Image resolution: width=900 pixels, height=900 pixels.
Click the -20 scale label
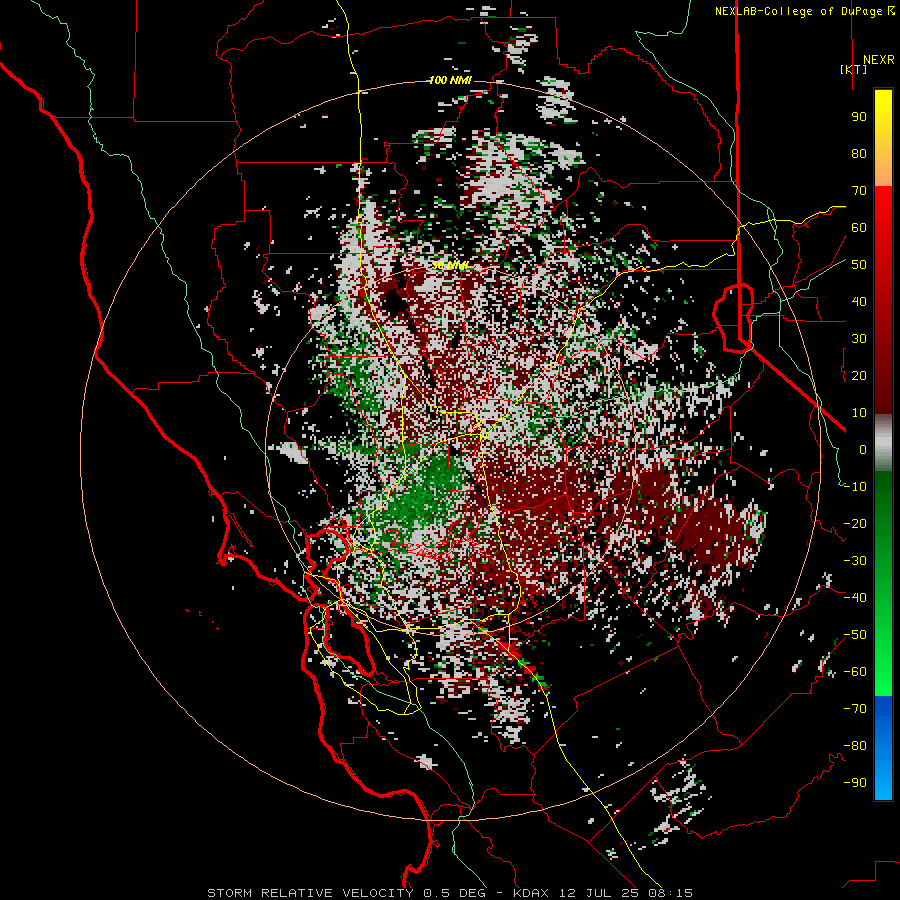coord(855,523)
